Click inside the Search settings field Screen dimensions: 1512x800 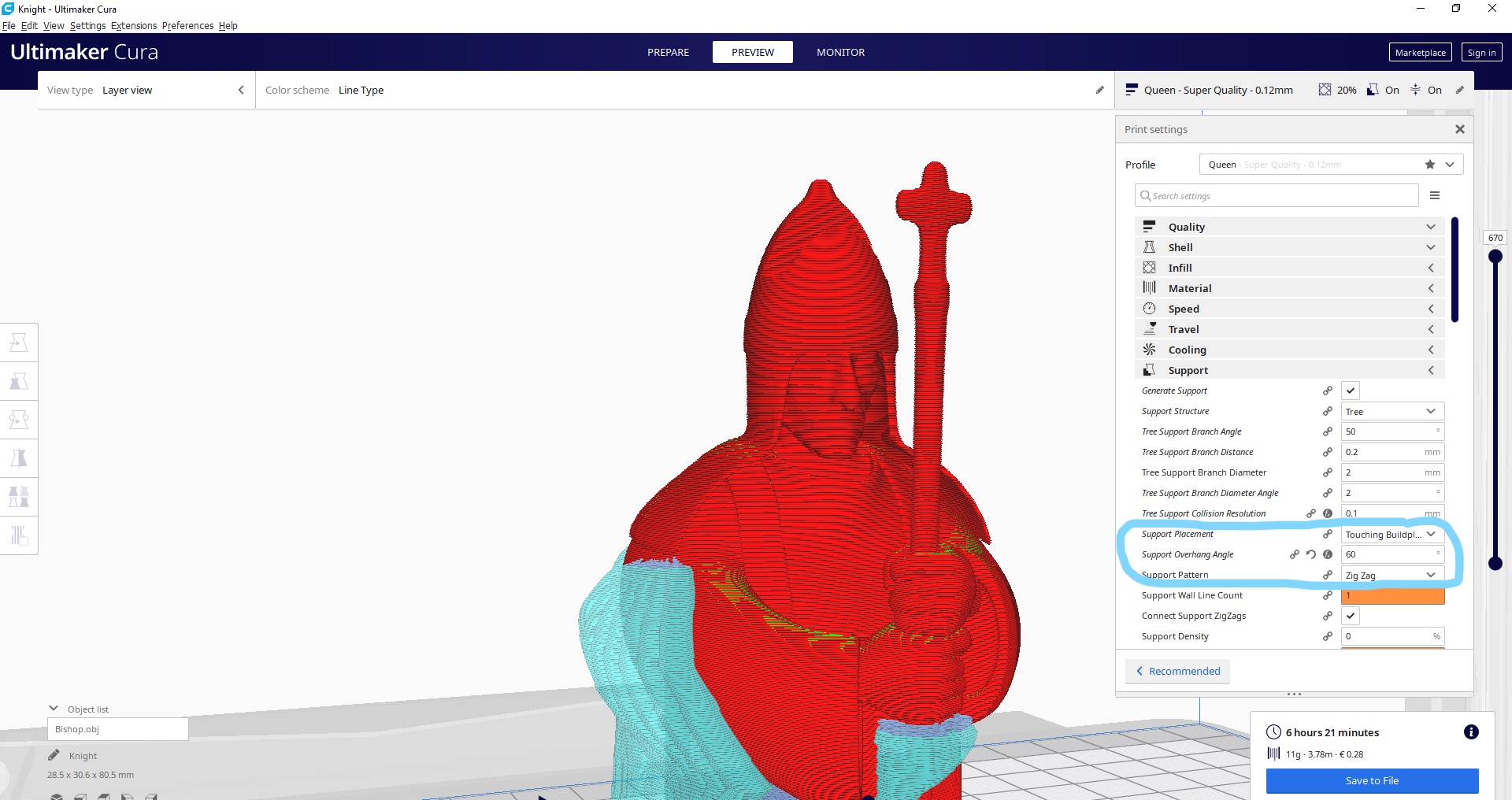click(1276, 195)
